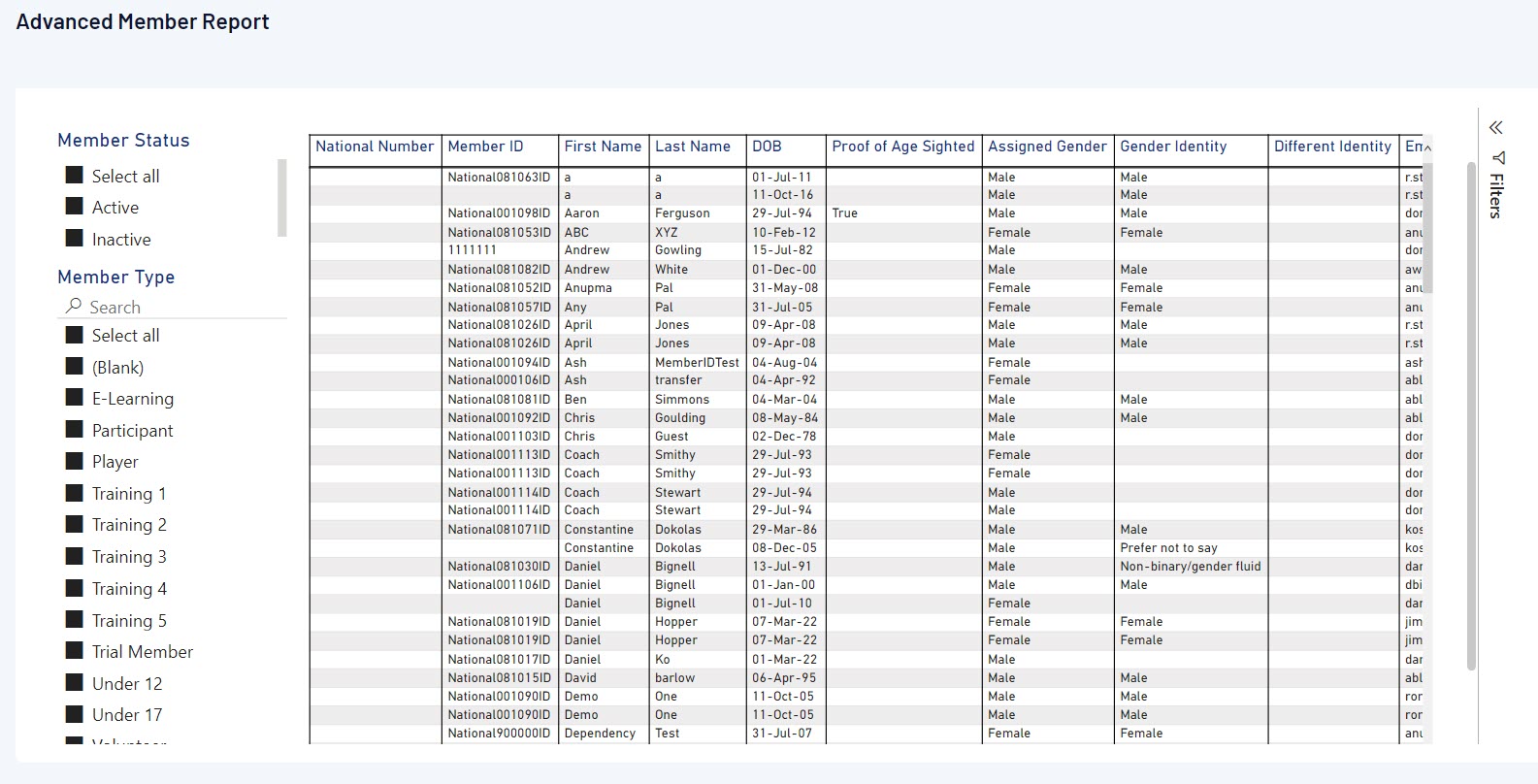
Task: Click the Non-binary/gender fluid cell
Action: click(1191, 567)
